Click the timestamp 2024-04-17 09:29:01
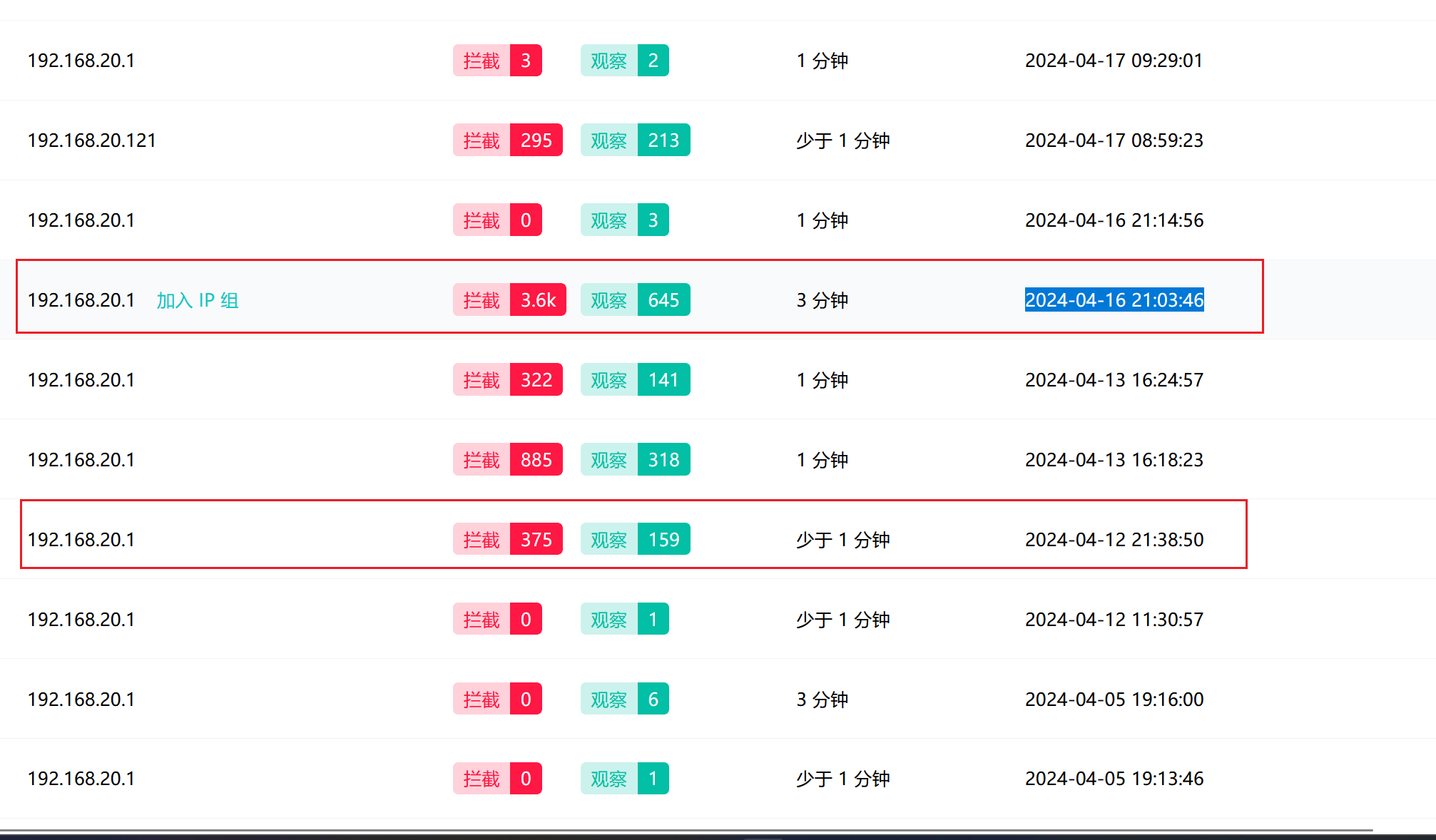1436x840 pixels. pyautogui.click(x=1114, y=61)
